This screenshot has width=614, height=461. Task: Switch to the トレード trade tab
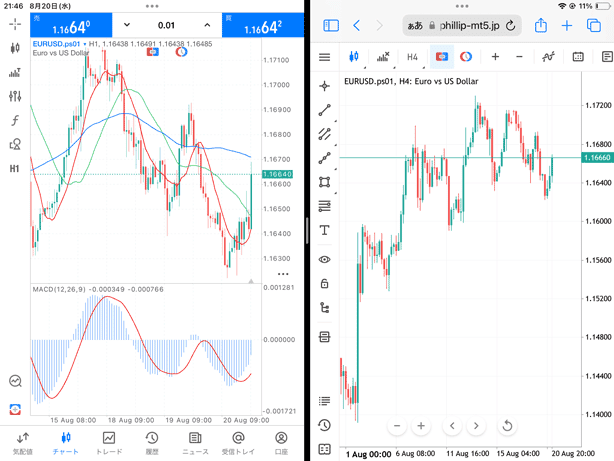[x=109, y=443]
